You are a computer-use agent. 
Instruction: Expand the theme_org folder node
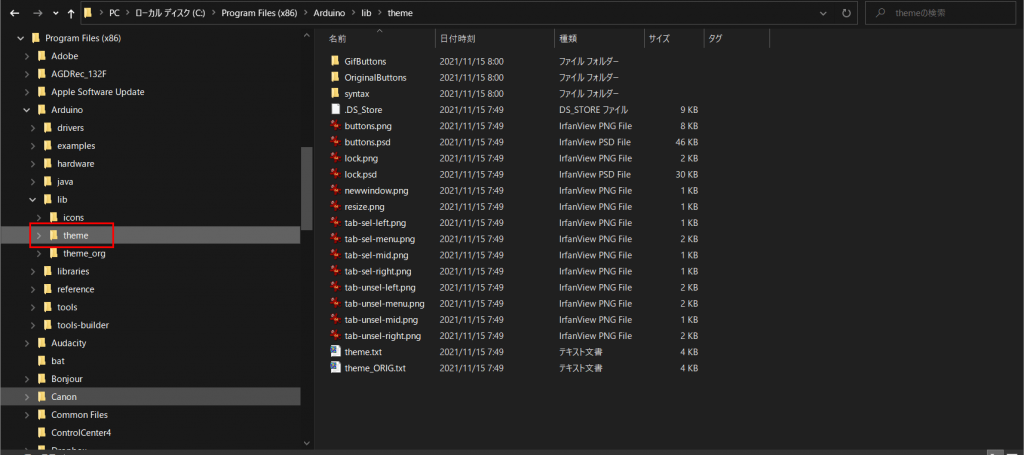pyautogui.click(x=40, y=254)
